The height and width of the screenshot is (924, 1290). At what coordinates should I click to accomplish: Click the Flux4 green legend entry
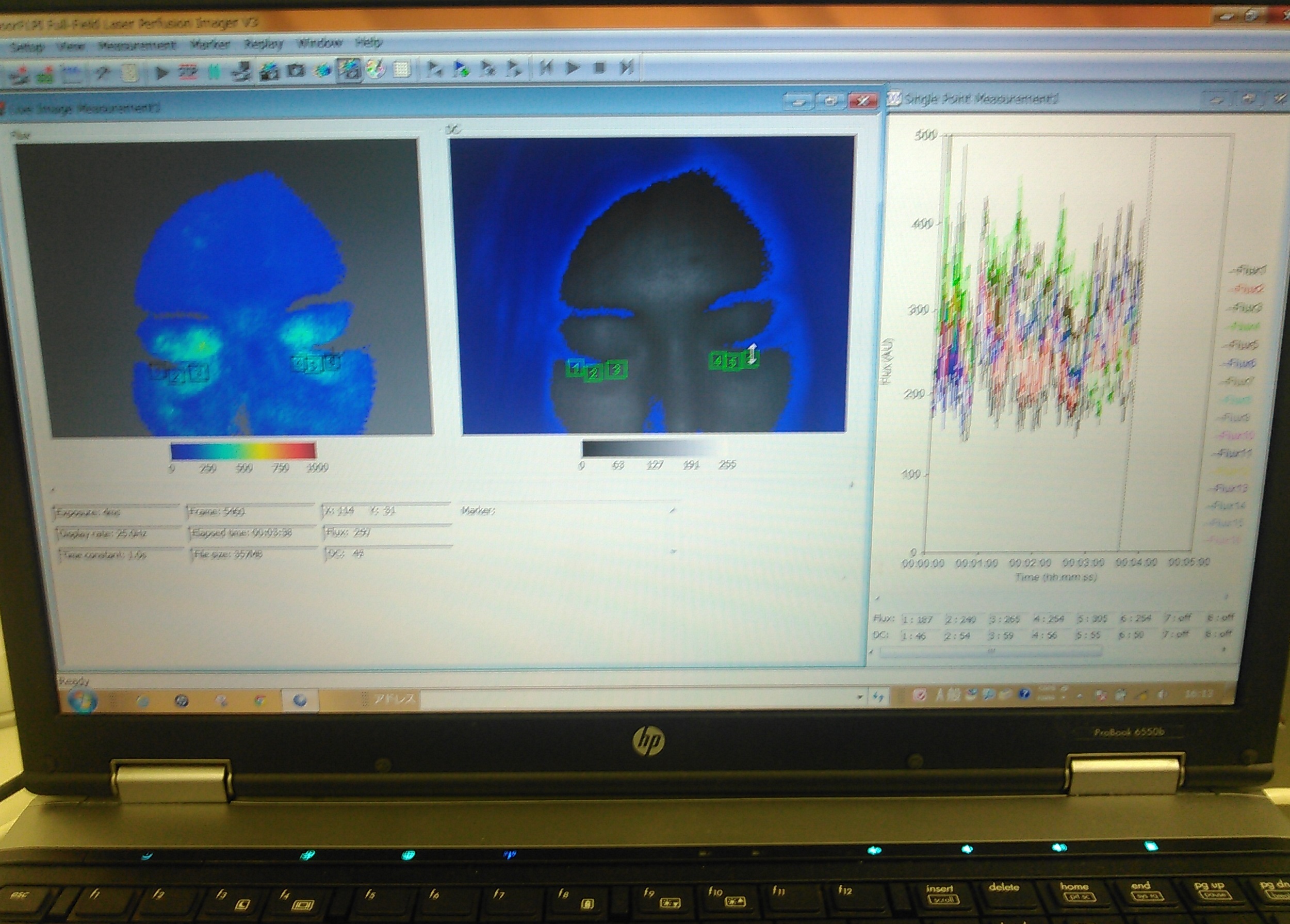pos(1245,327)
